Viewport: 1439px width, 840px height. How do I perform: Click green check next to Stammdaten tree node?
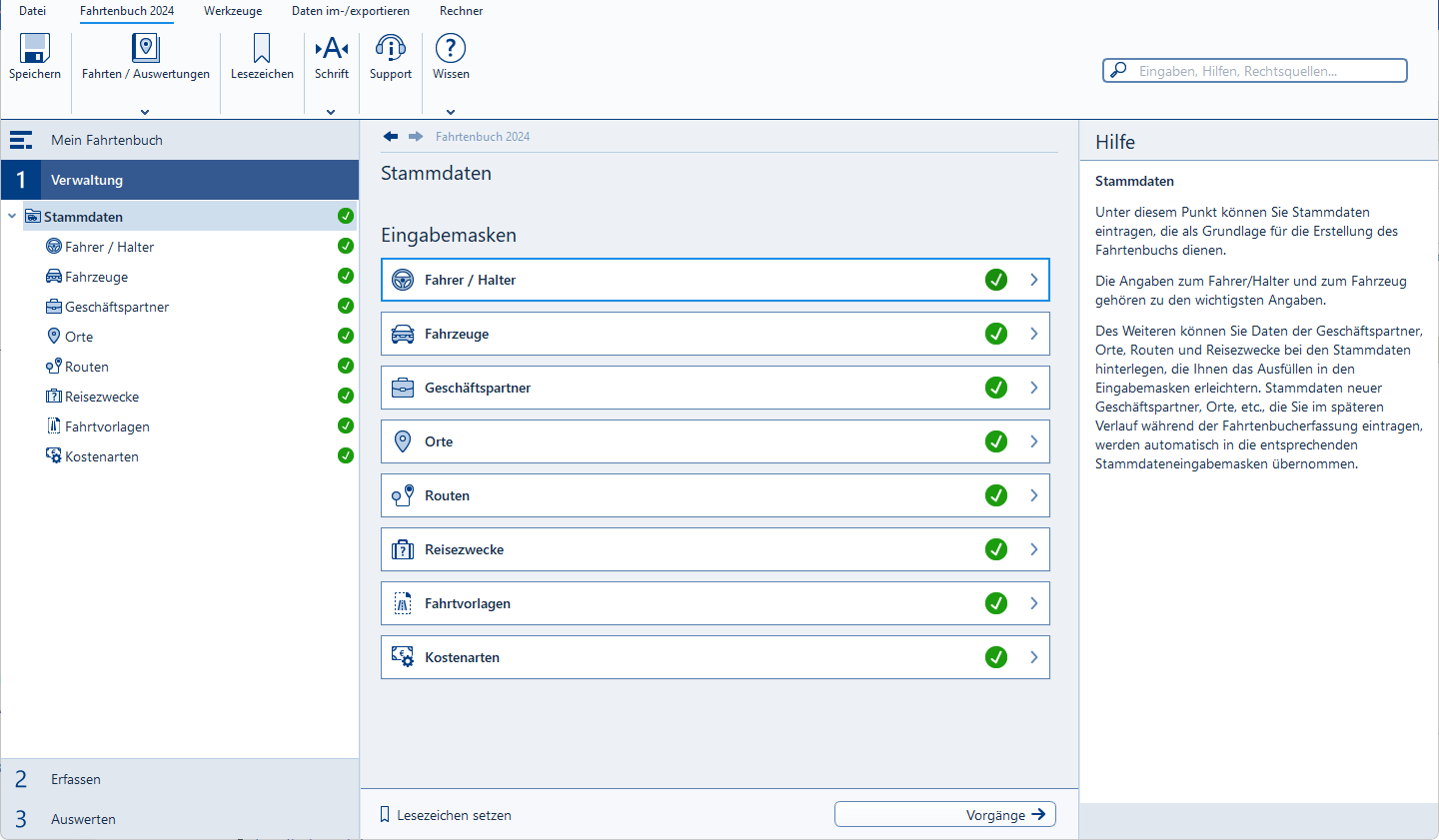[x=346, y=216]
